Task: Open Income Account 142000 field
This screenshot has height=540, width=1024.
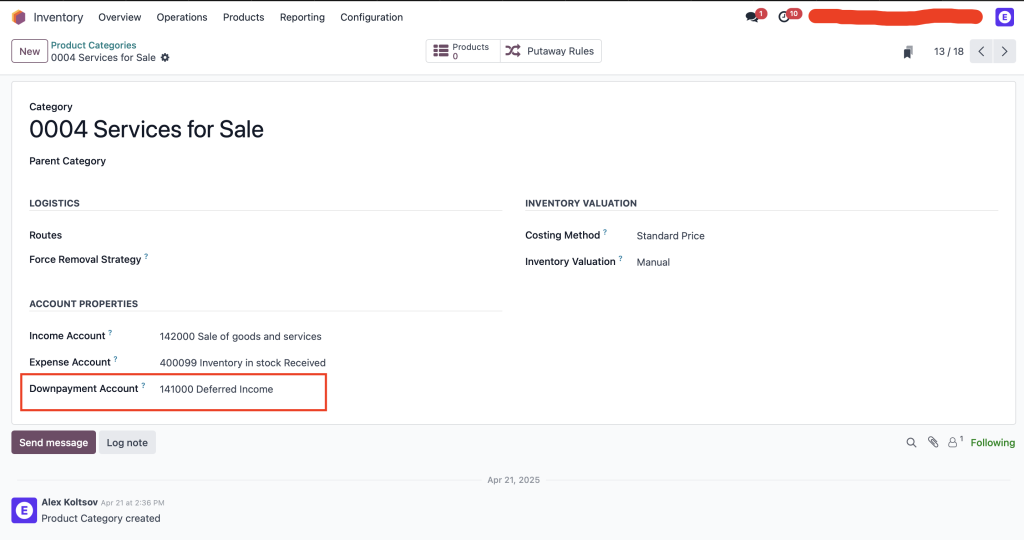Action: pyautogui.click(x=240, y=336)
